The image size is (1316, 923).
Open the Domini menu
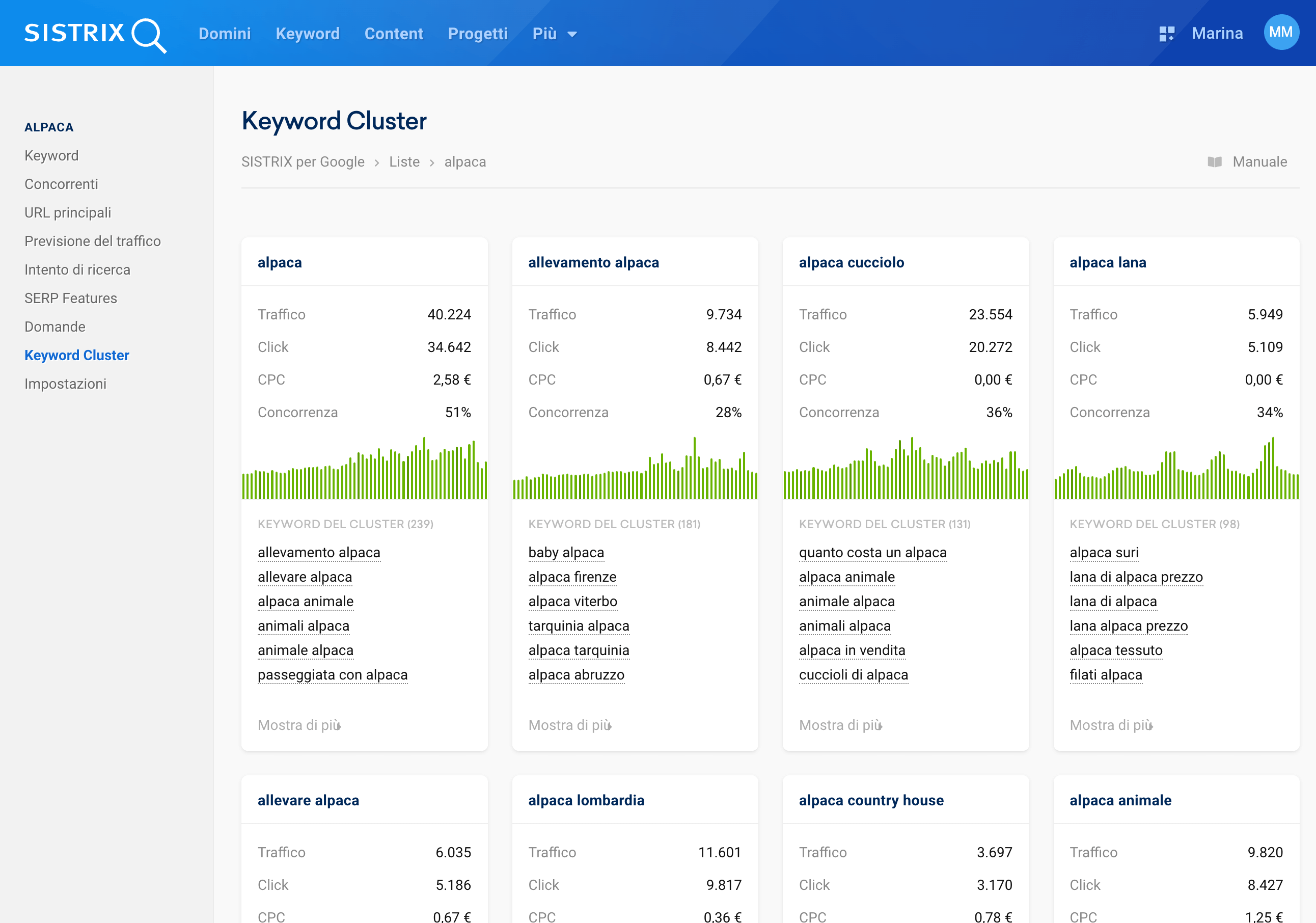(225, 34)
